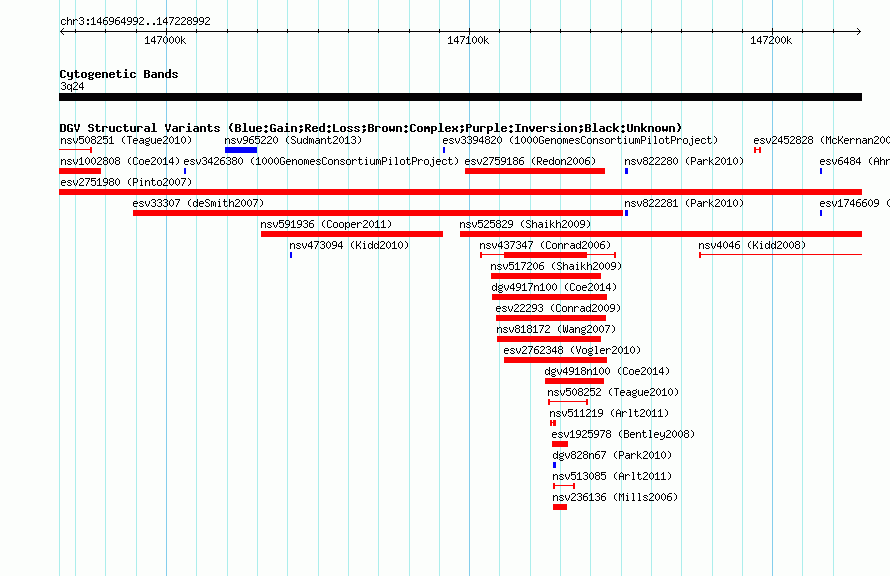Select the nsv437347 variant glyph
This screenshot has width=890, height=576.
[x=548, y=255]
